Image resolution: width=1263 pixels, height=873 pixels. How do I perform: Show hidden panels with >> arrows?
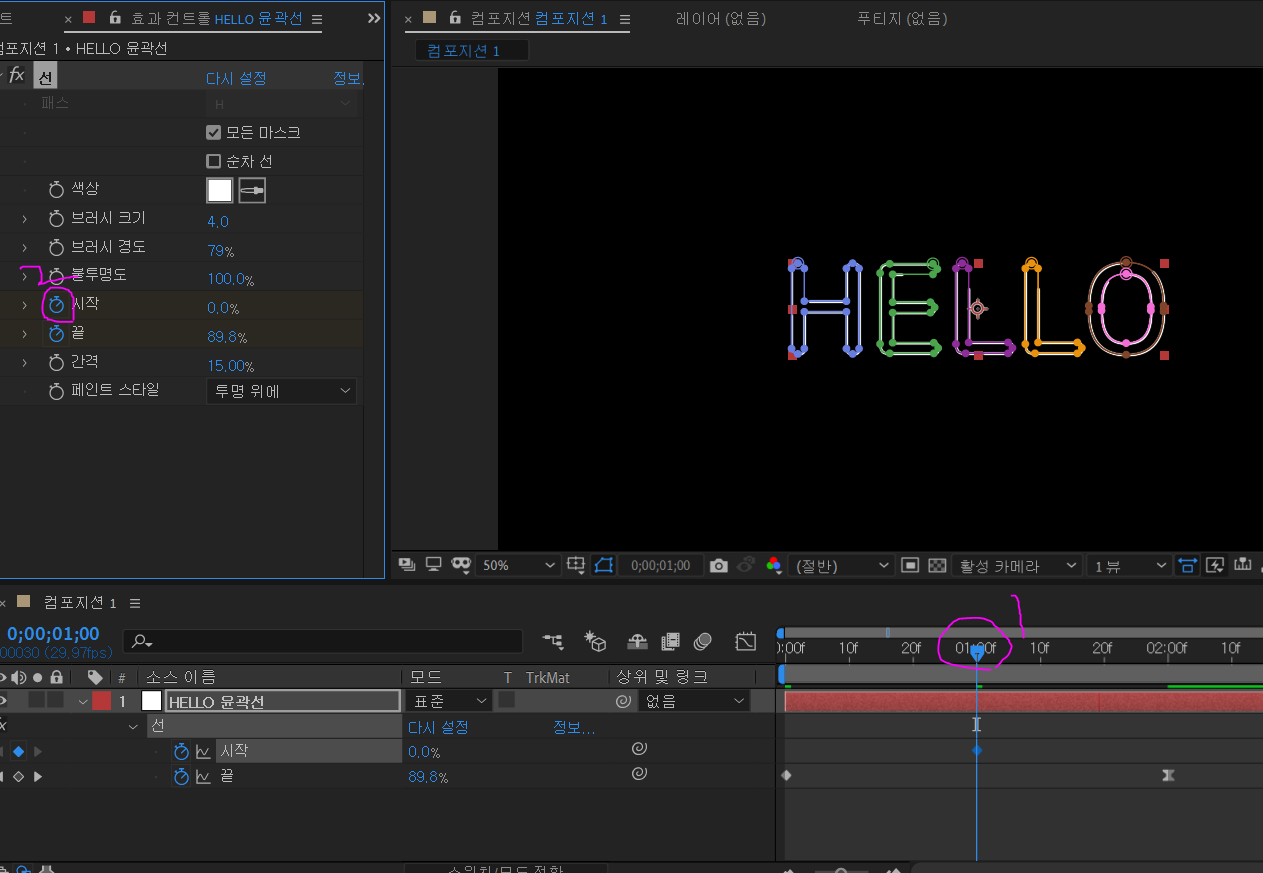click(x=373, y=18)
